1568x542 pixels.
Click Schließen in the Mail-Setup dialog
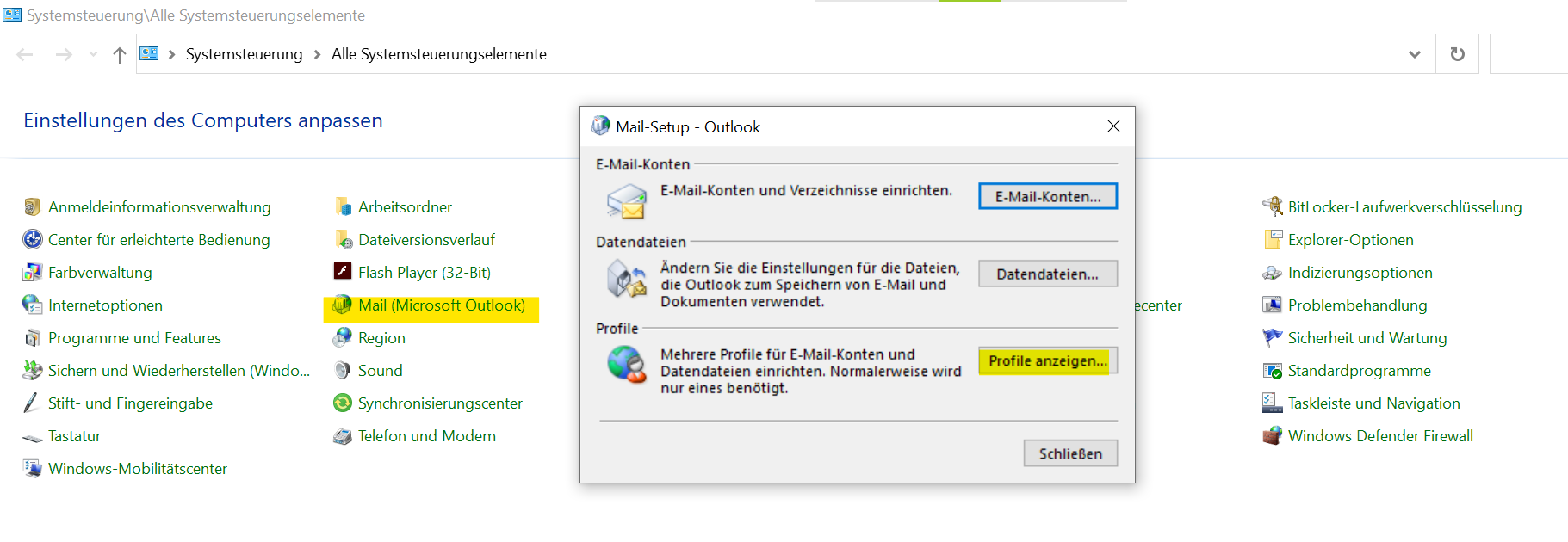pyautogui.click(x=1070, y=453)
